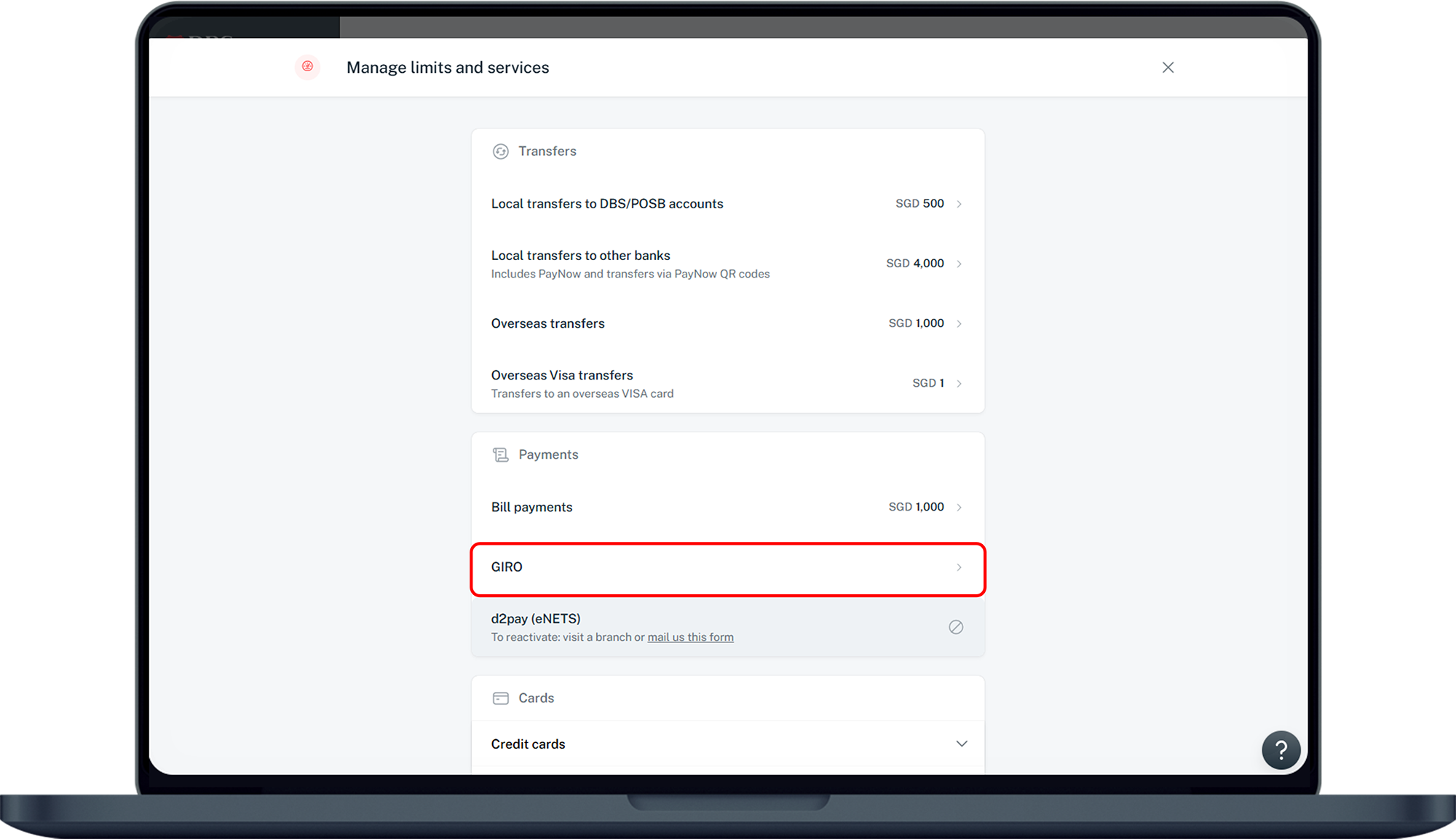
Task: Click chevron beside Overseas Visa transfers SGD 1
Action: click(x=959, y=384)
